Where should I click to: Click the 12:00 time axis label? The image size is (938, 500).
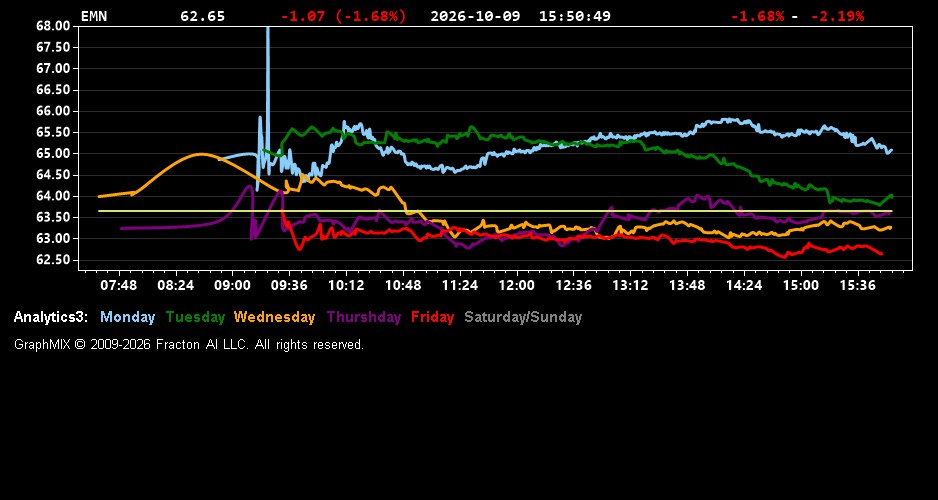click(516, 285)
